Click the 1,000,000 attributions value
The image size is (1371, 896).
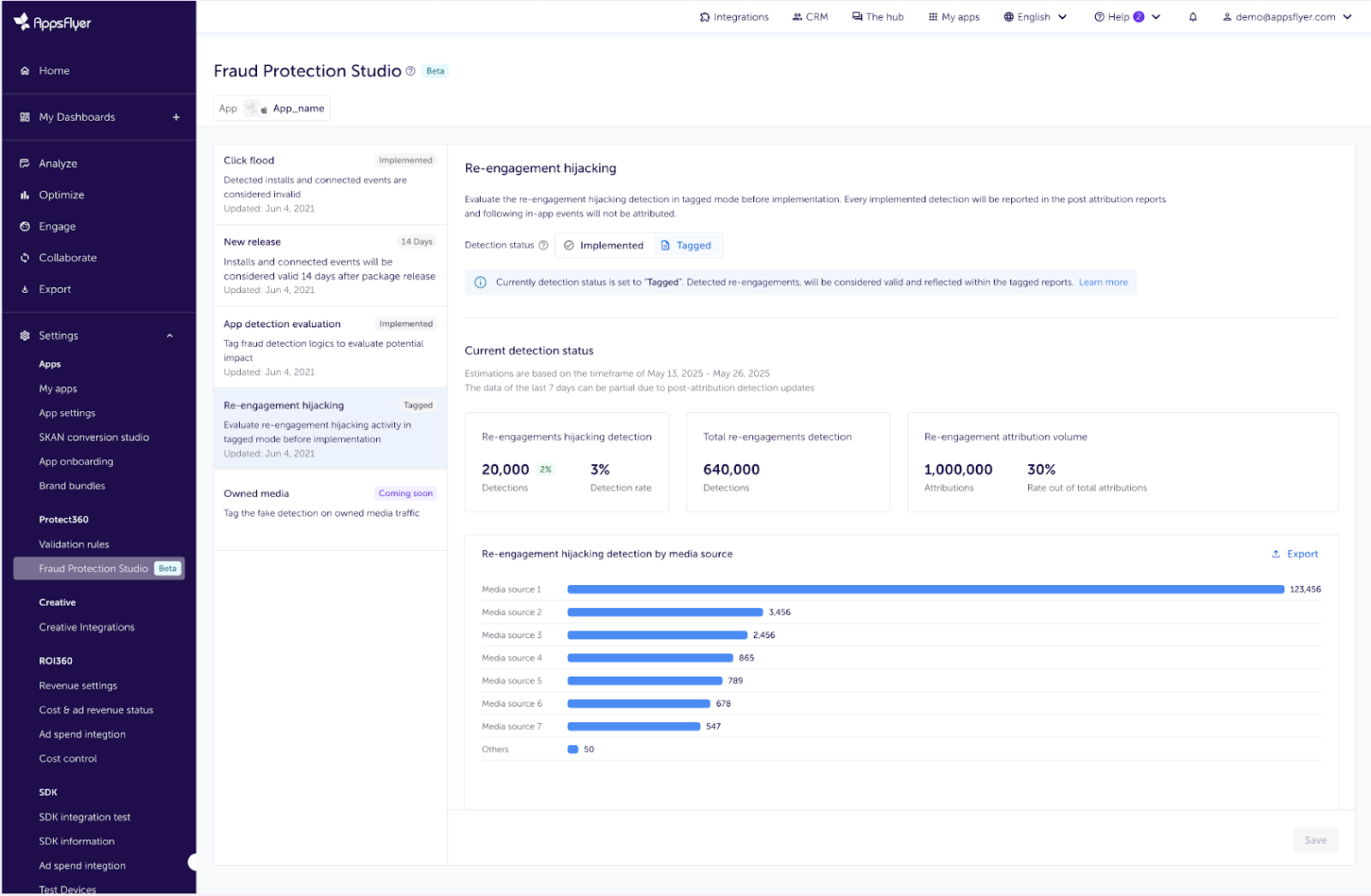click(x=958, y=470)
